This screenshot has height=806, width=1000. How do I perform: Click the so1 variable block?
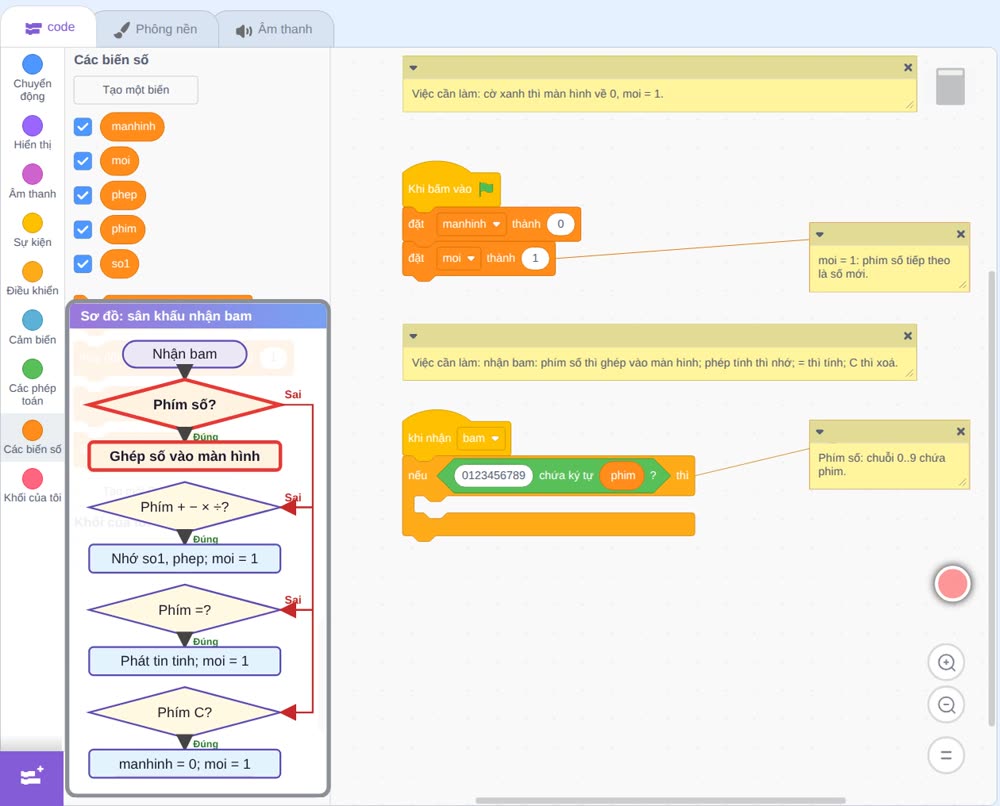pos(120,263)
